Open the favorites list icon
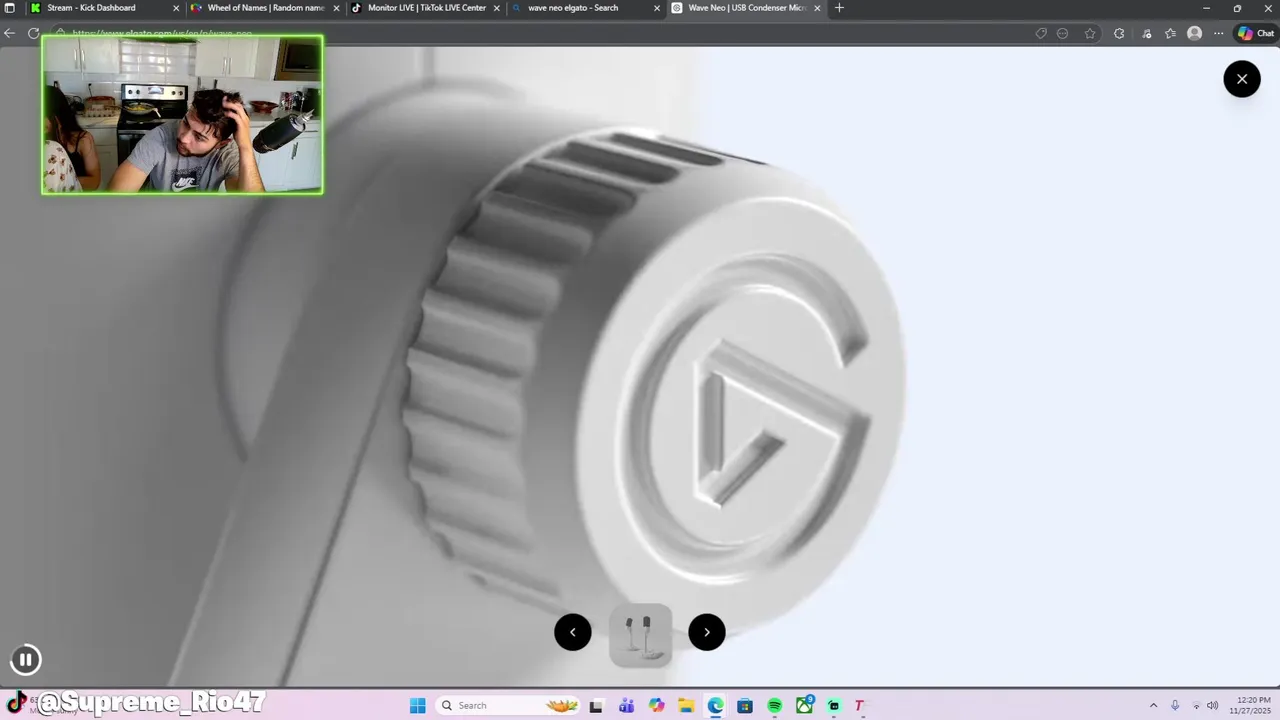The height and width of the screenshot is (720, 1280). 1171,33
